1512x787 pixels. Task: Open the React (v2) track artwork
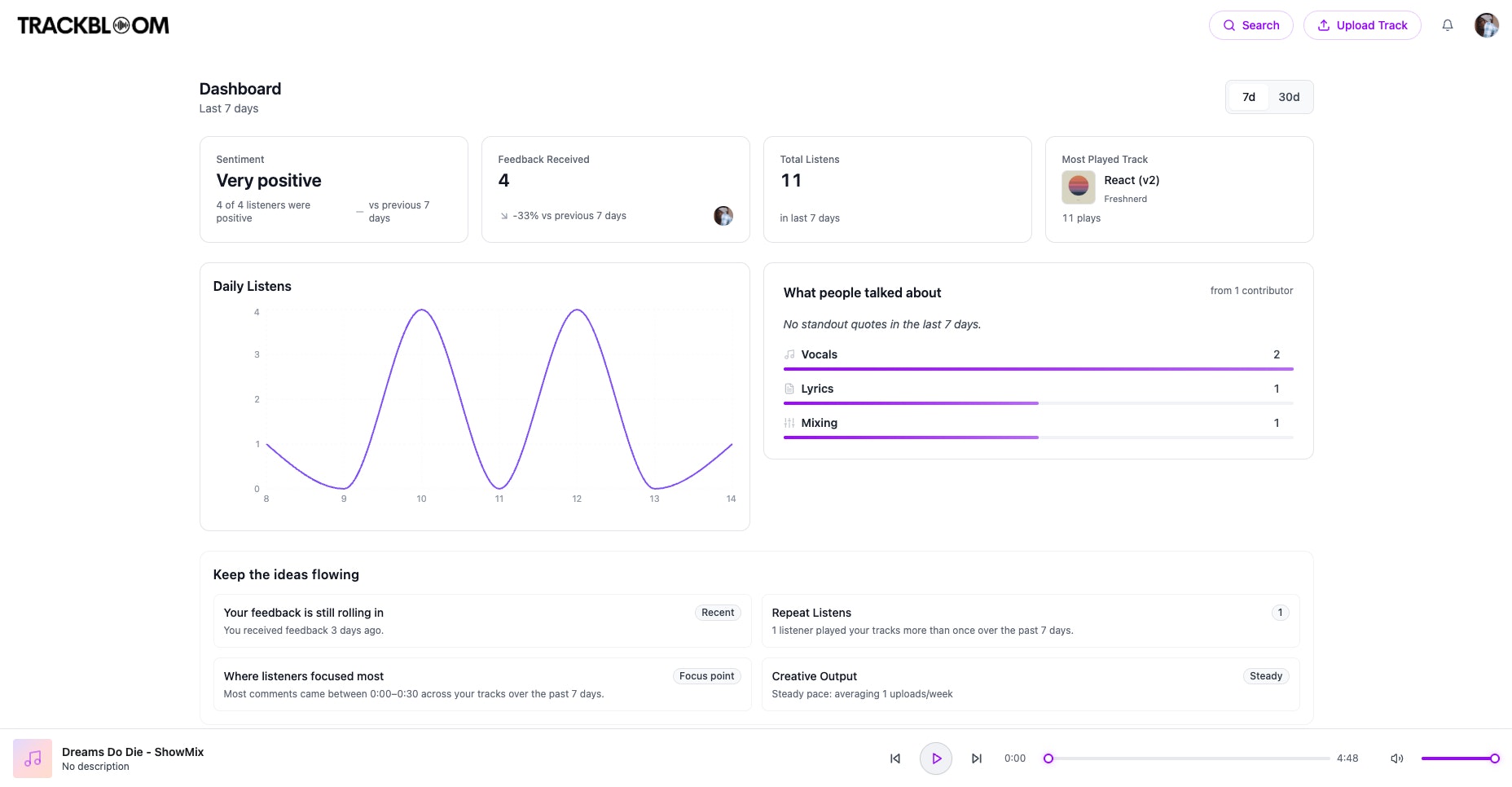point(1078,187)
